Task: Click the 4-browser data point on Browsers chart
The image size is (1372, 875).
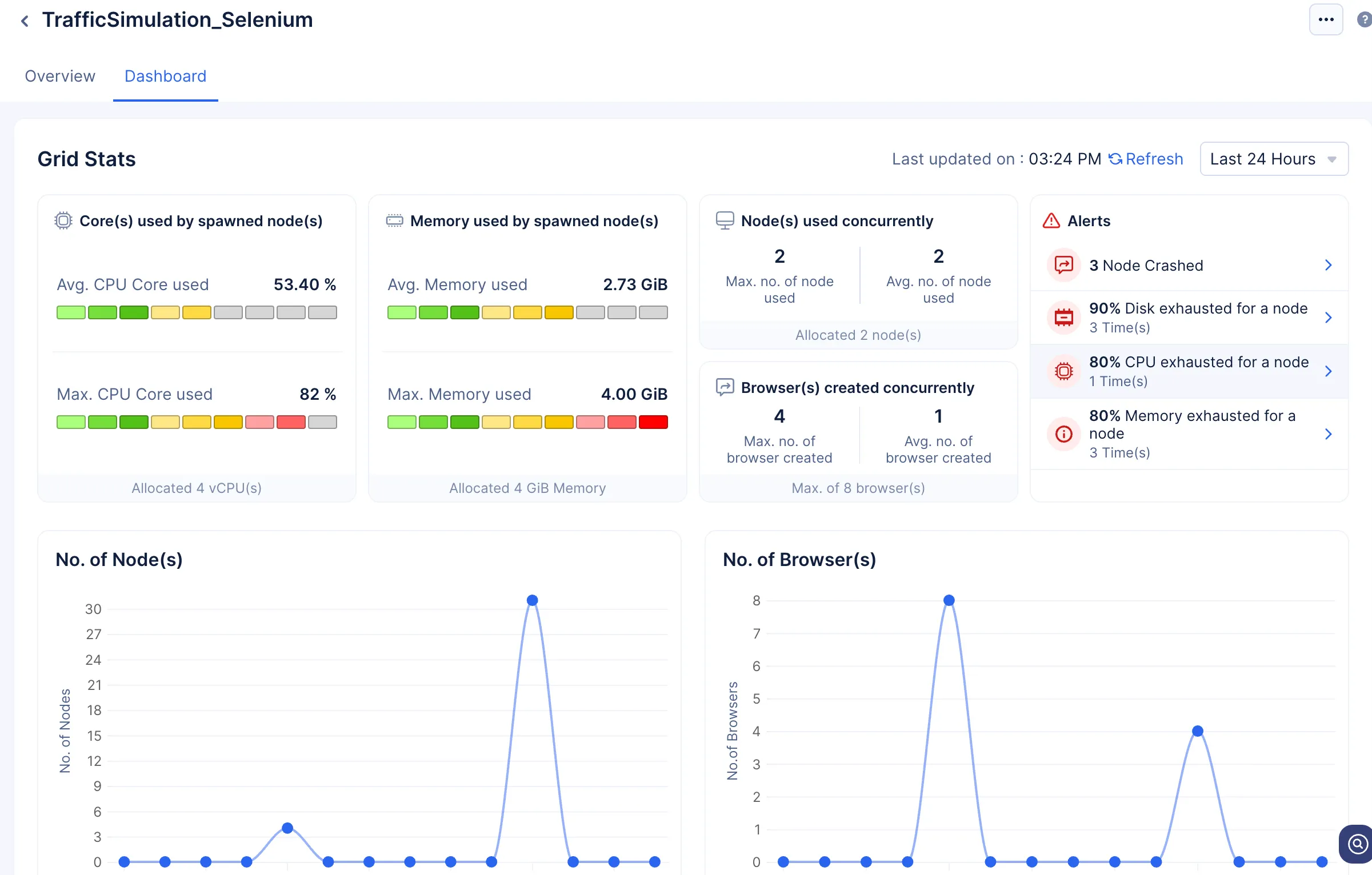Action: pyautogui.click(x=1198, y=731)
